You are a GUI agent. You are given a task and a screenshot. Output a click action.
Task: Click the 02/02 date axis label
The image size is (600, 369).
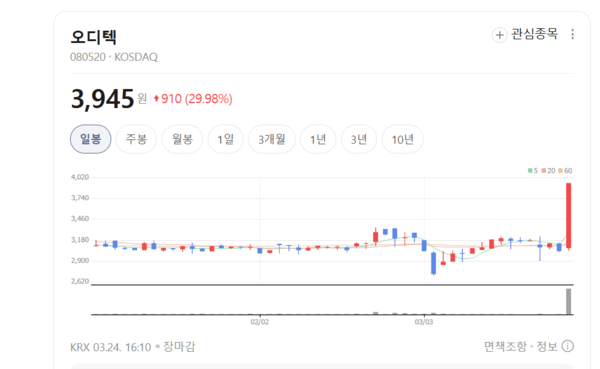tap(259, 322)
